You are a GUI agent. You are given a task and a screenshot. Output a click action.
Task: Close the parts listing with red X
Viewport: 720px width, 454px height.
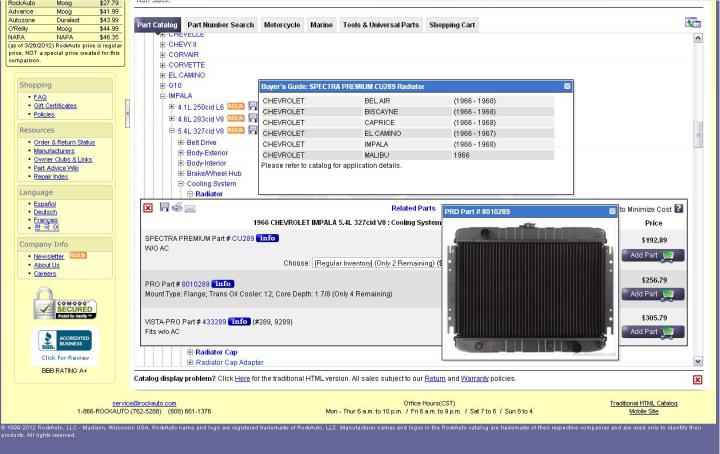[148, 208]
